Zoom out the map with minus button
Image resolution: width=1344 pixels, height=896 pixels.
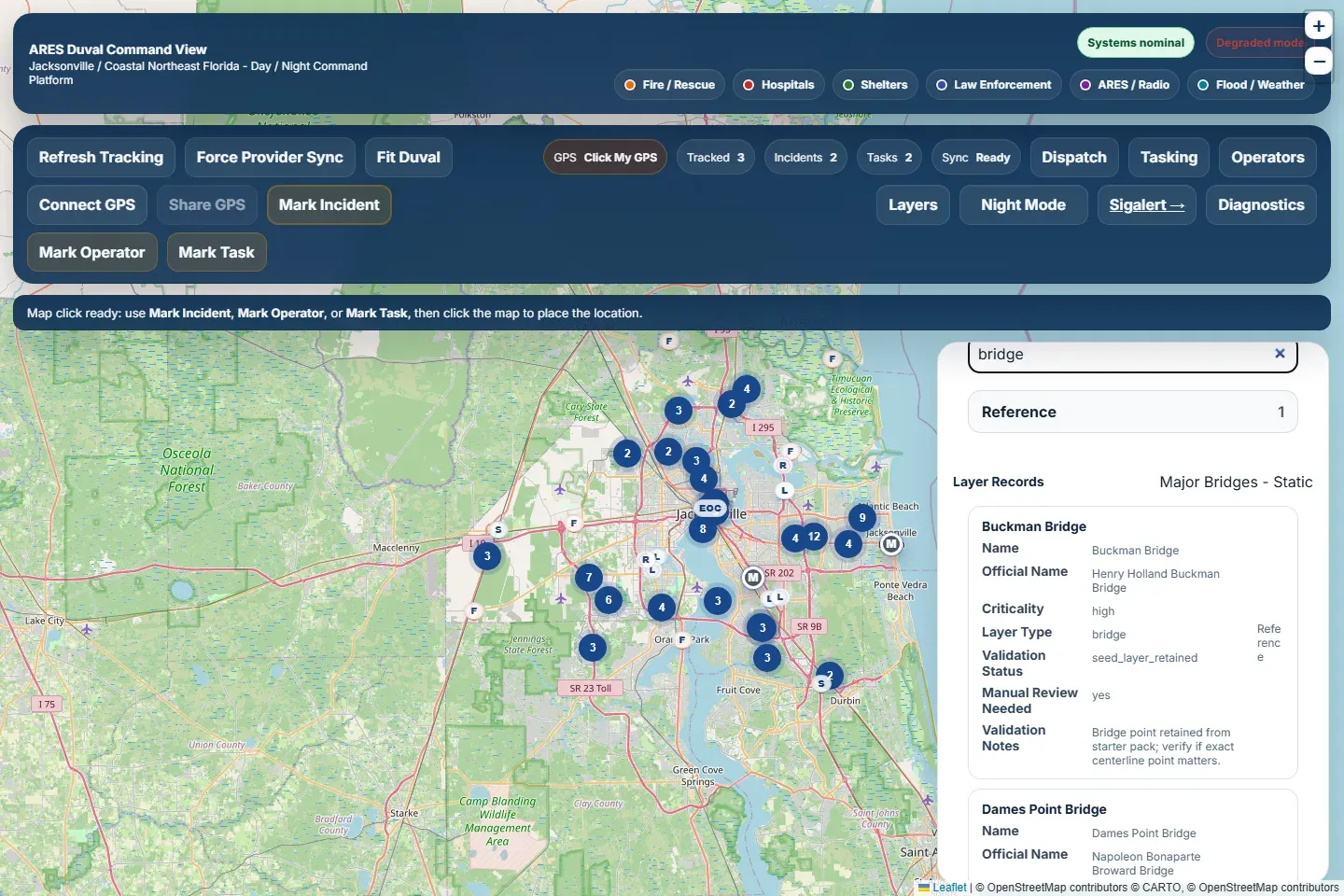pyautogui.click(x=1318, y=62)
